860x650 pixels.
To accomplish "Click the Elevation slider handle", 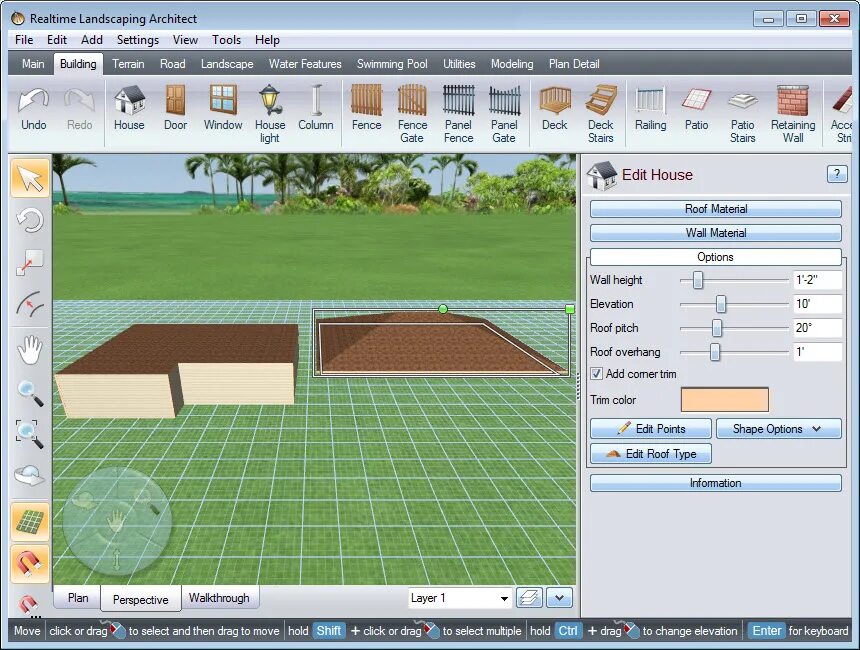I will [x=721, y=304].
